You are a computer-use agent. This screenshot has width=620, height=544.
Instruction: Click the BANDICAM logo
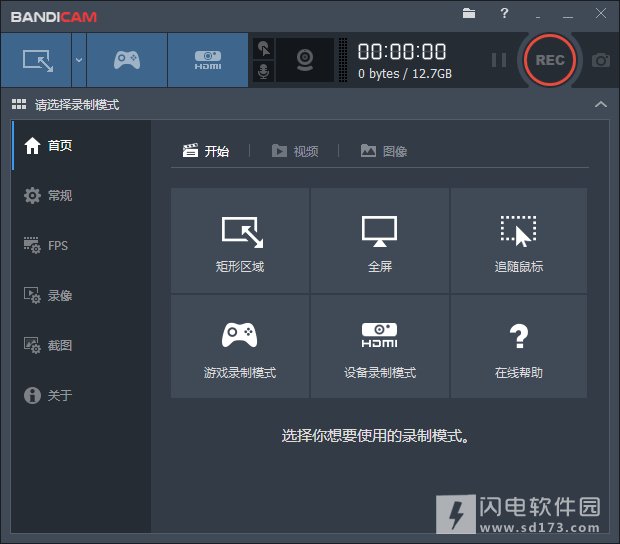pos(54,17)
